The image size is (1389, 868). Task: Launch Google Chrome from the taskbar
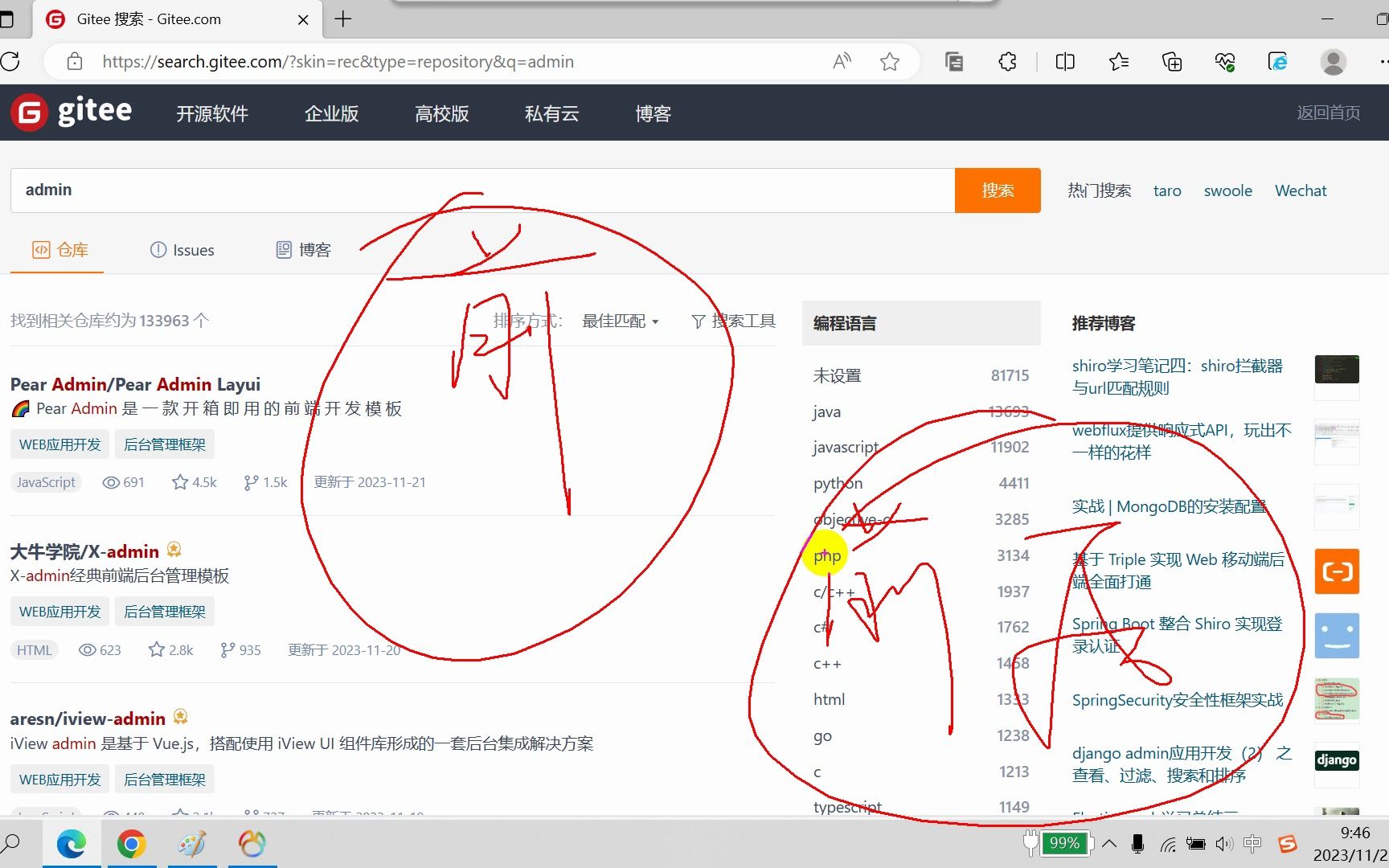point(132,843)
